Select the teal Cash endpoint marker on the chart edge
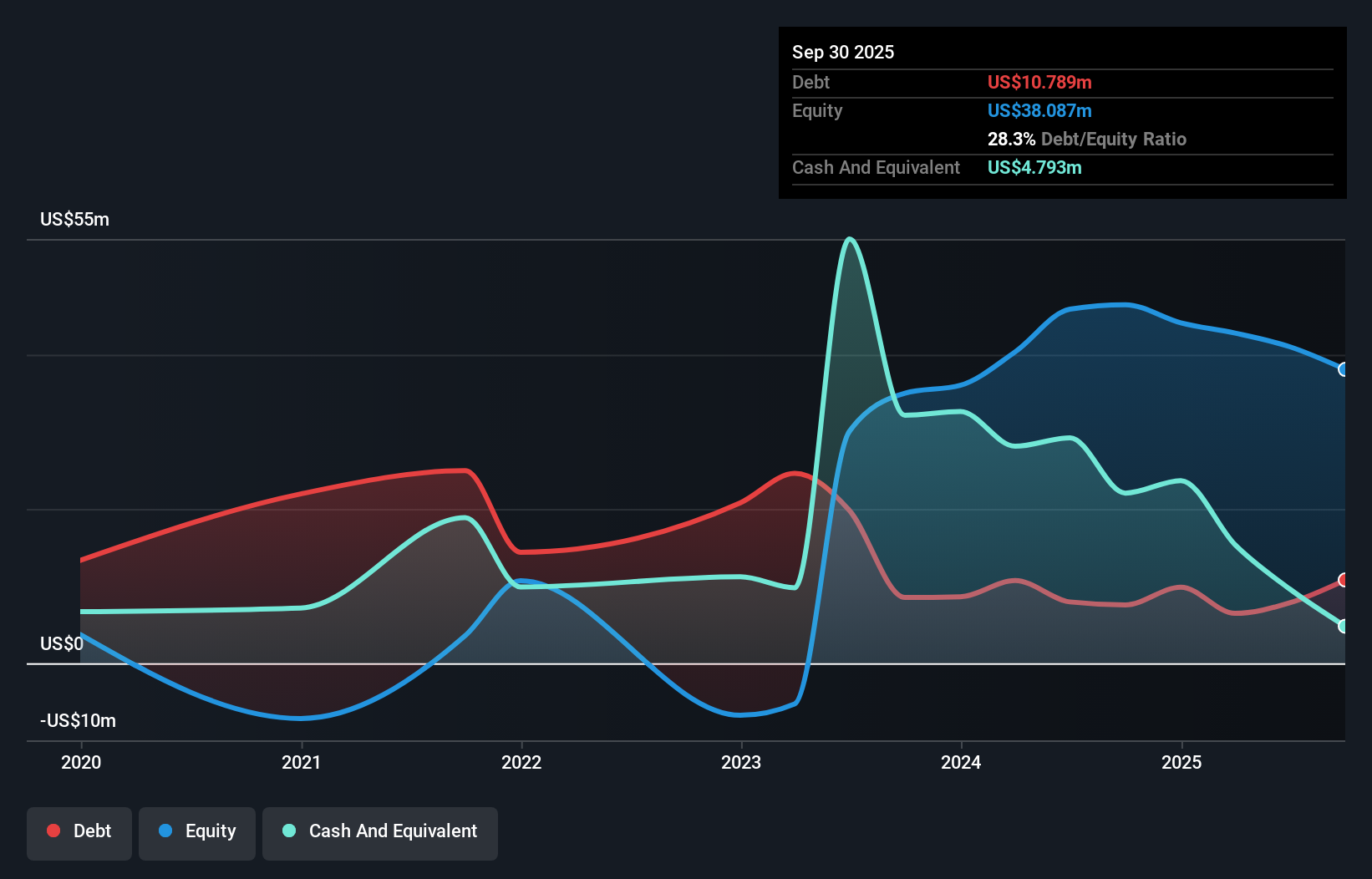Image resolution: width=1372 pixels, height=879 pixels. click(1343, 625)
